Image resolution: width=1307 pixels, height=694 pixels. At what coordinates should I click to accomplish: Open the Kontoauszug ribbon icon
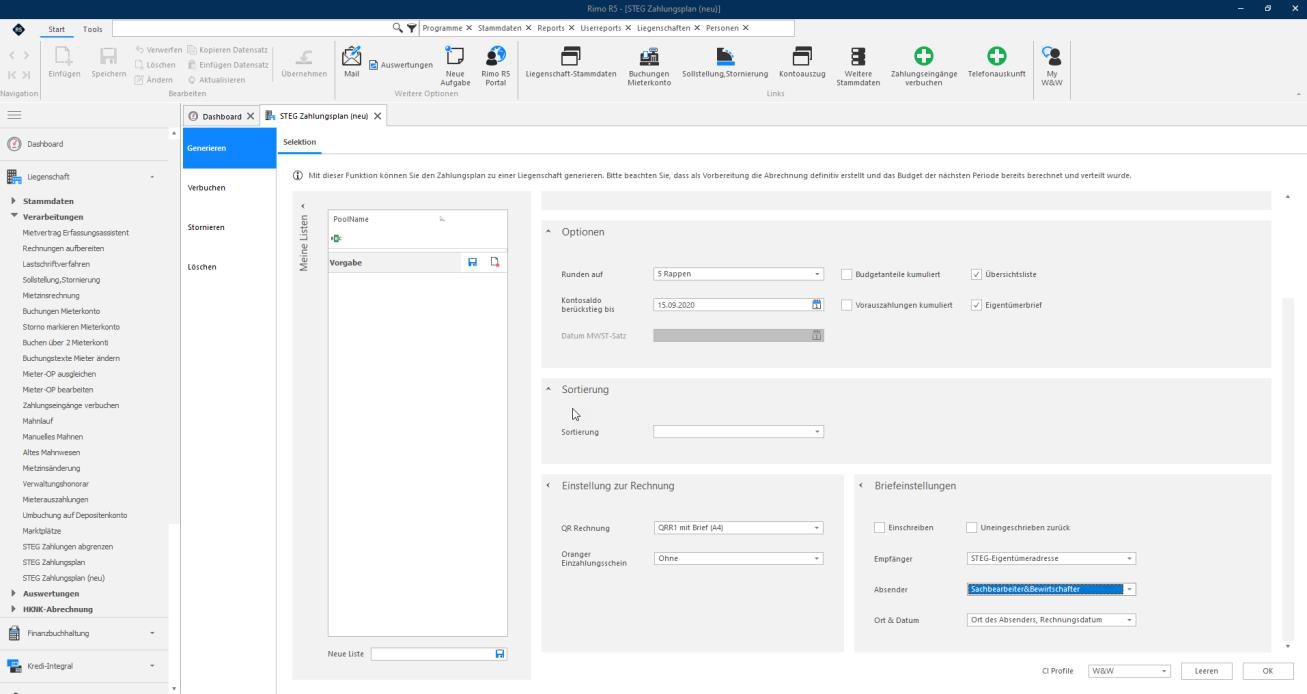(802, 62)
